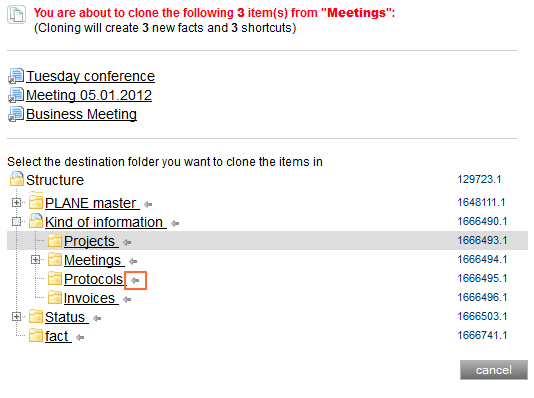The height and width of the screenshot is (398, 534).
Task: Select the Structure root folder
Action: tap(55, 180)
